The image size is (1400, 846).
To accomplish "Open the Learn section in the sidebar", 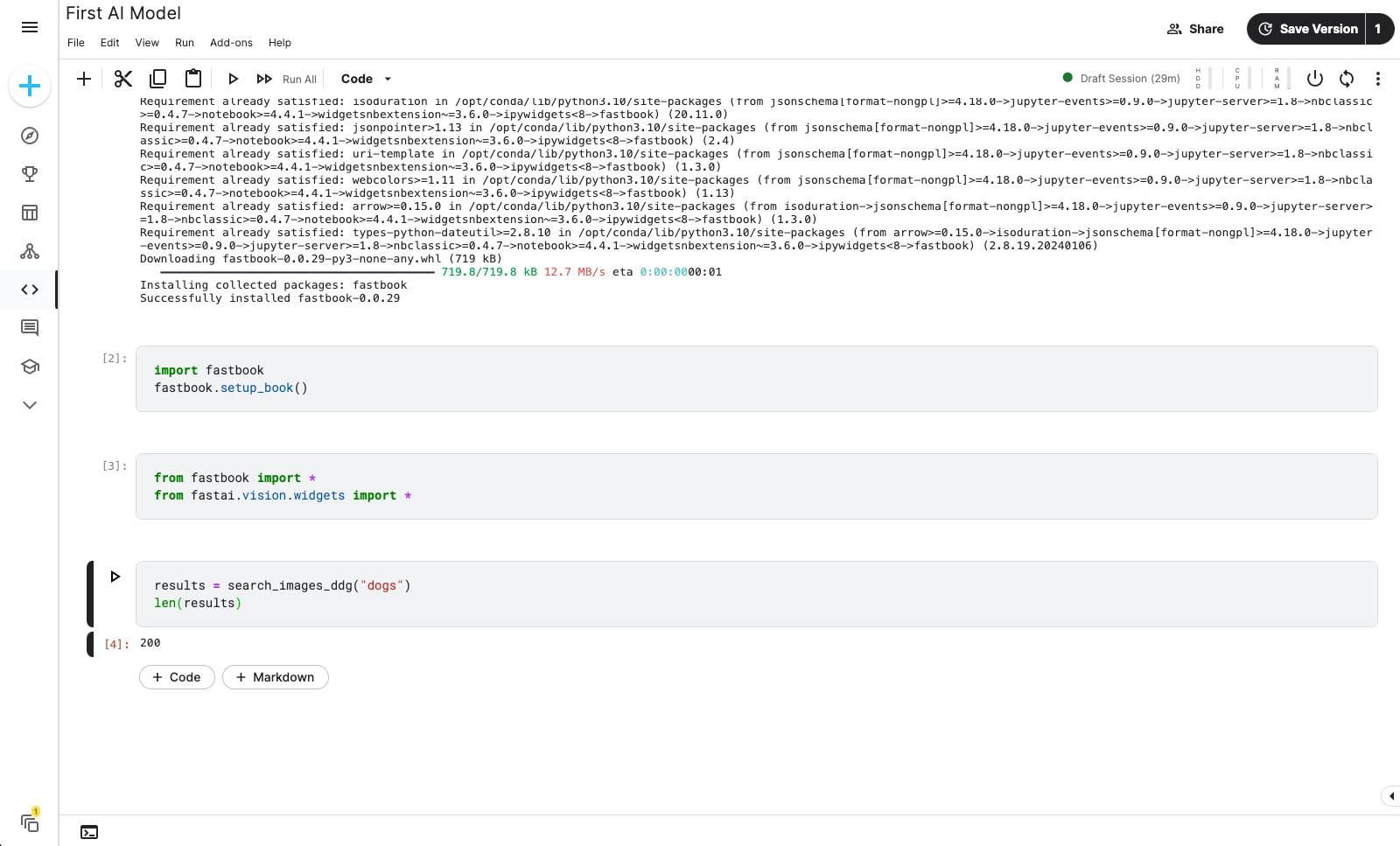I will click(x=30, y=367).
